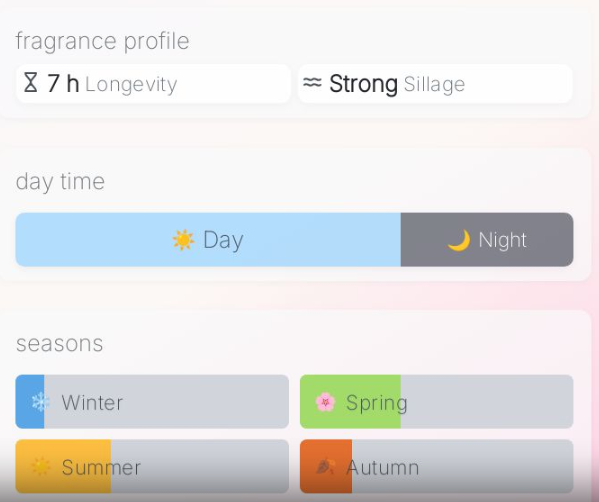Click the day time section heading
This screenshot has height=502, width=599.
click(x=60, y=181)
